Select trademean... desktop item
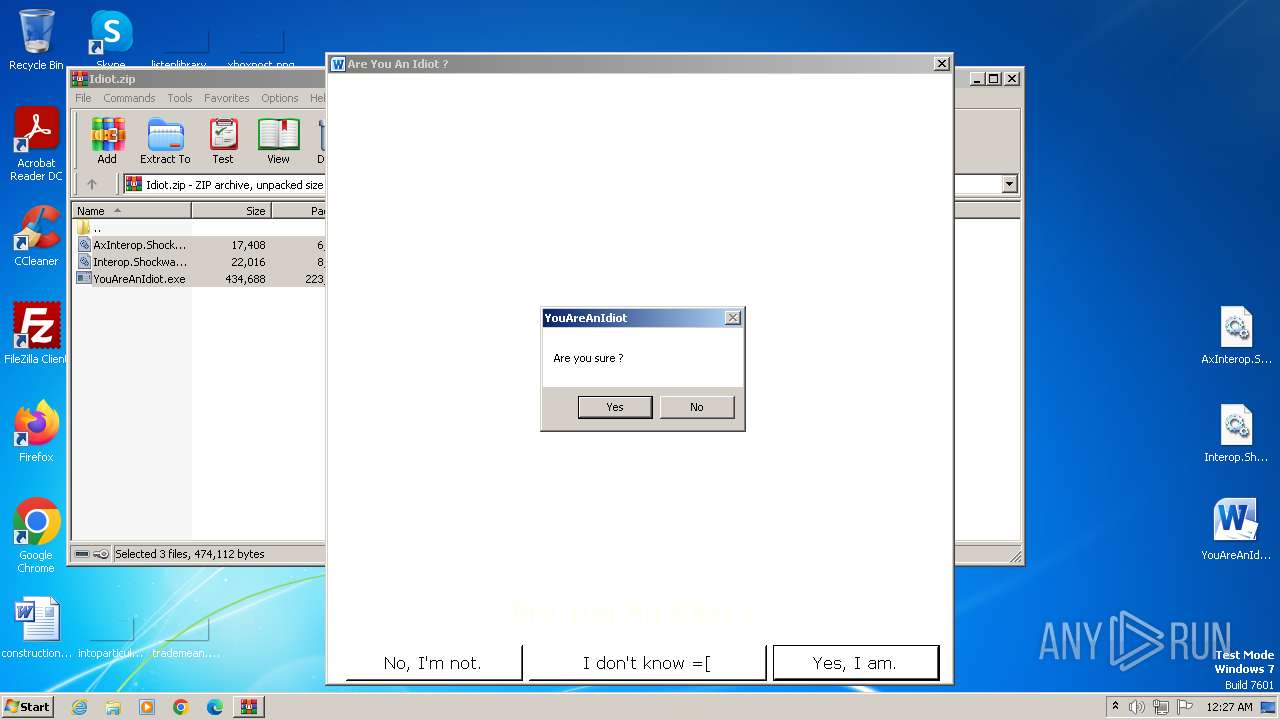 [186, 635]
